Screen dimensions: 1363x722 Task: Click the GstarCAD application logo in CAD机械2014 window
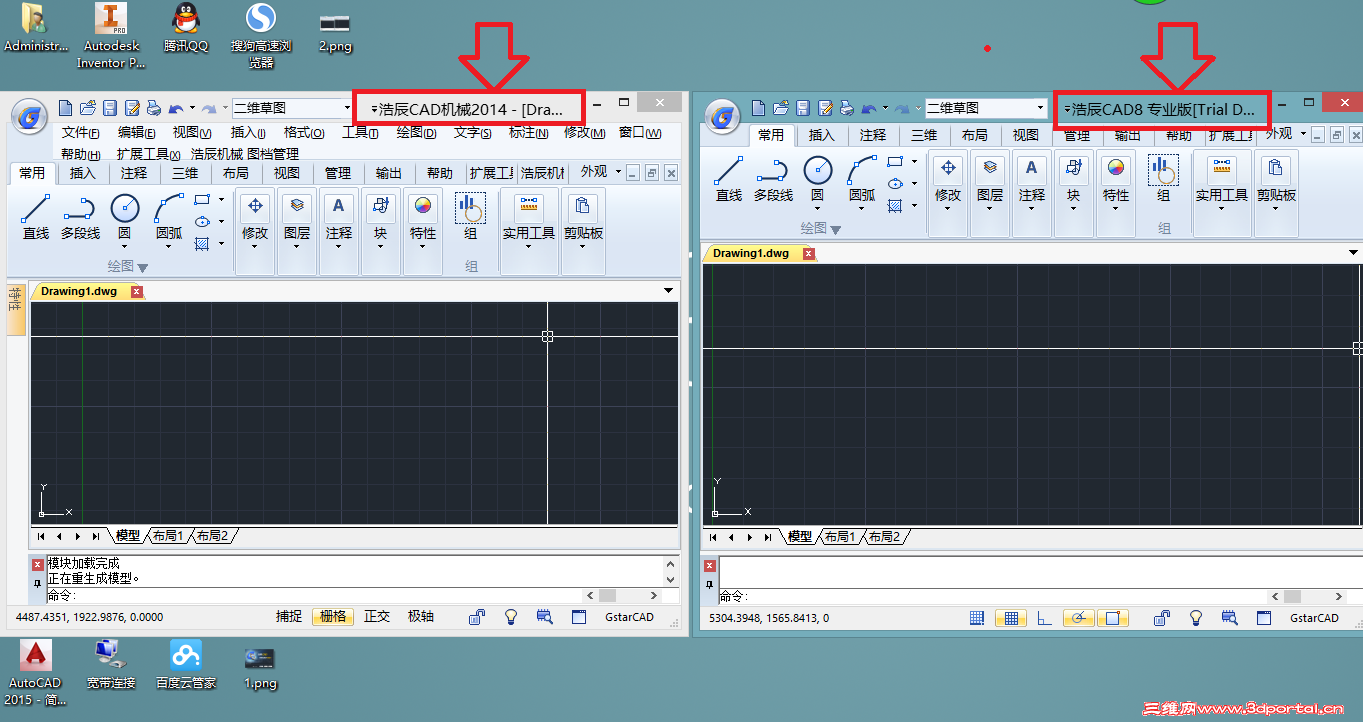click(31, 115)
